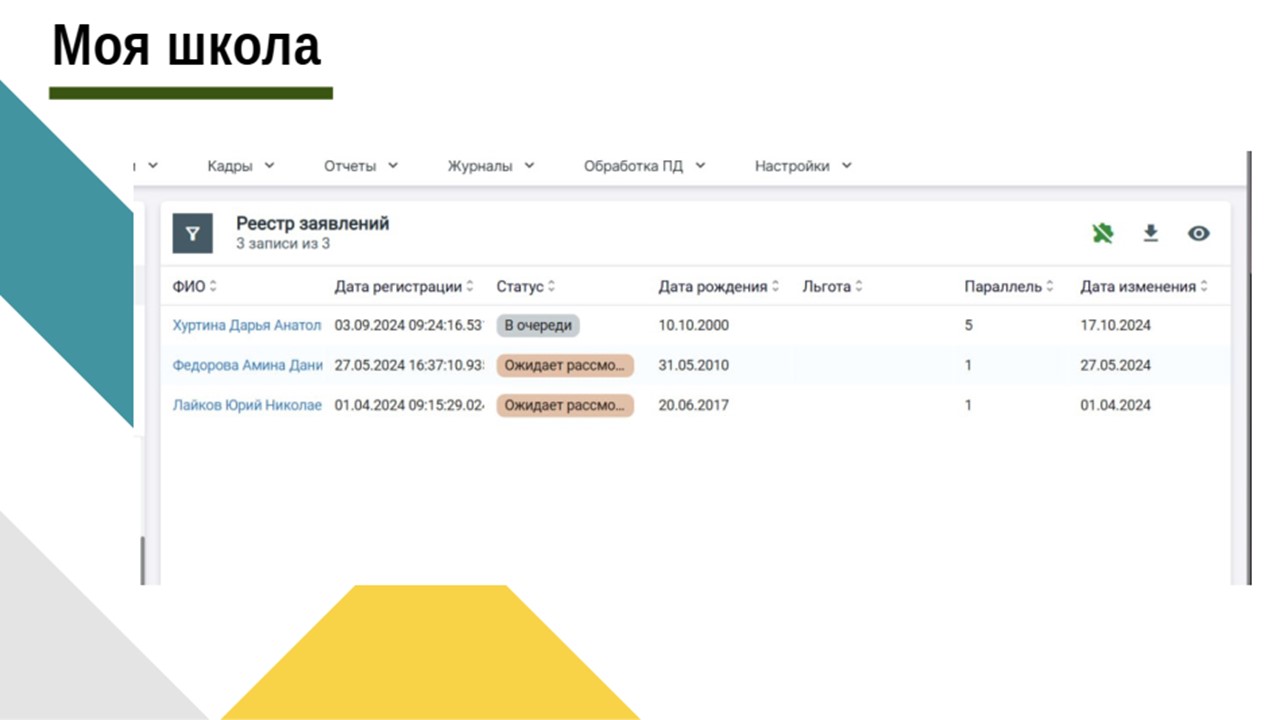The image size is (1280, 720).
Task: Open the filter panel icon
Action: [x=192, y=233]
